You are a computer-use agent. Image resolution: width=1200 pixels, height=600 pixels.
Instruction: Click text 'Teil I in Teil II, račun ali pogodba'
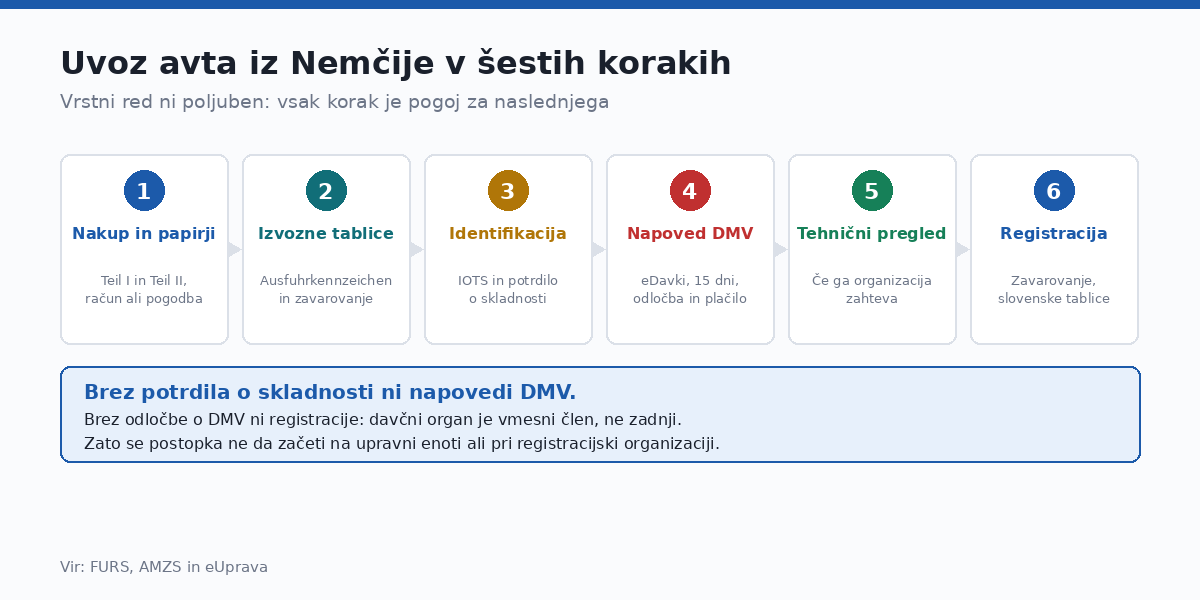[x=144, y=290]
